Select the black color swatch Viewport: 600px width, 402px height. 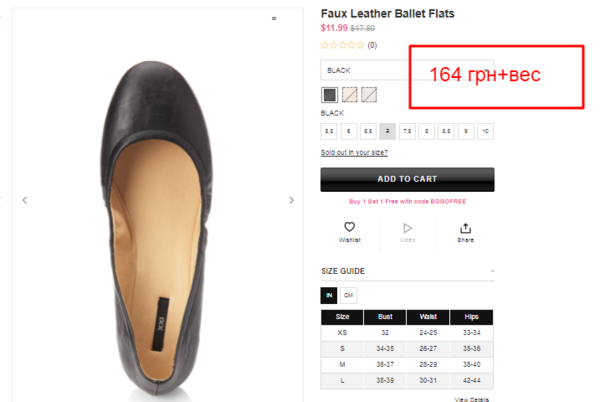(329, 95)
